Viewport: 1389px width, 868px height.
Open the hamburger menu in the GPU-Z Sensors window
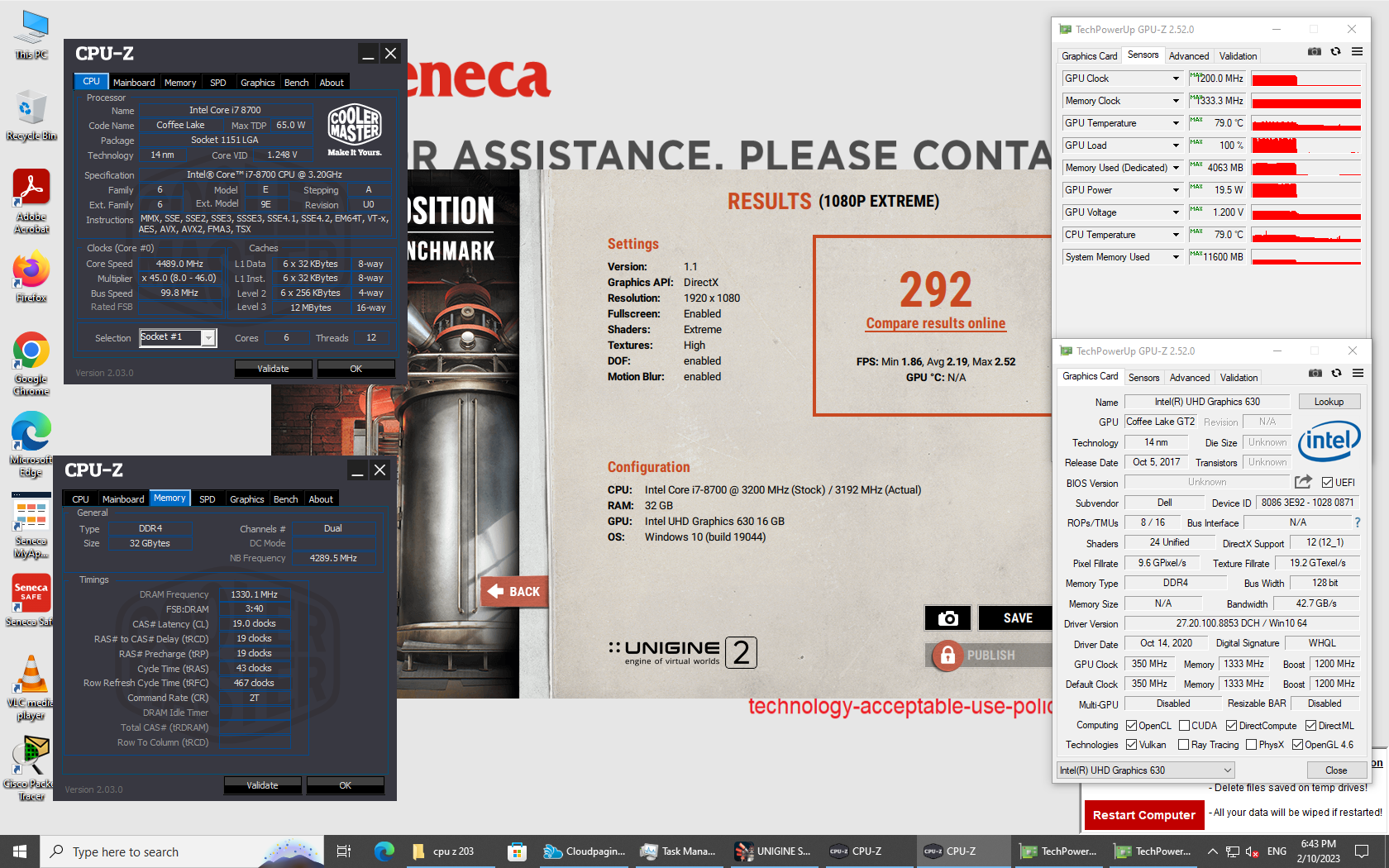pos(1357,51)
